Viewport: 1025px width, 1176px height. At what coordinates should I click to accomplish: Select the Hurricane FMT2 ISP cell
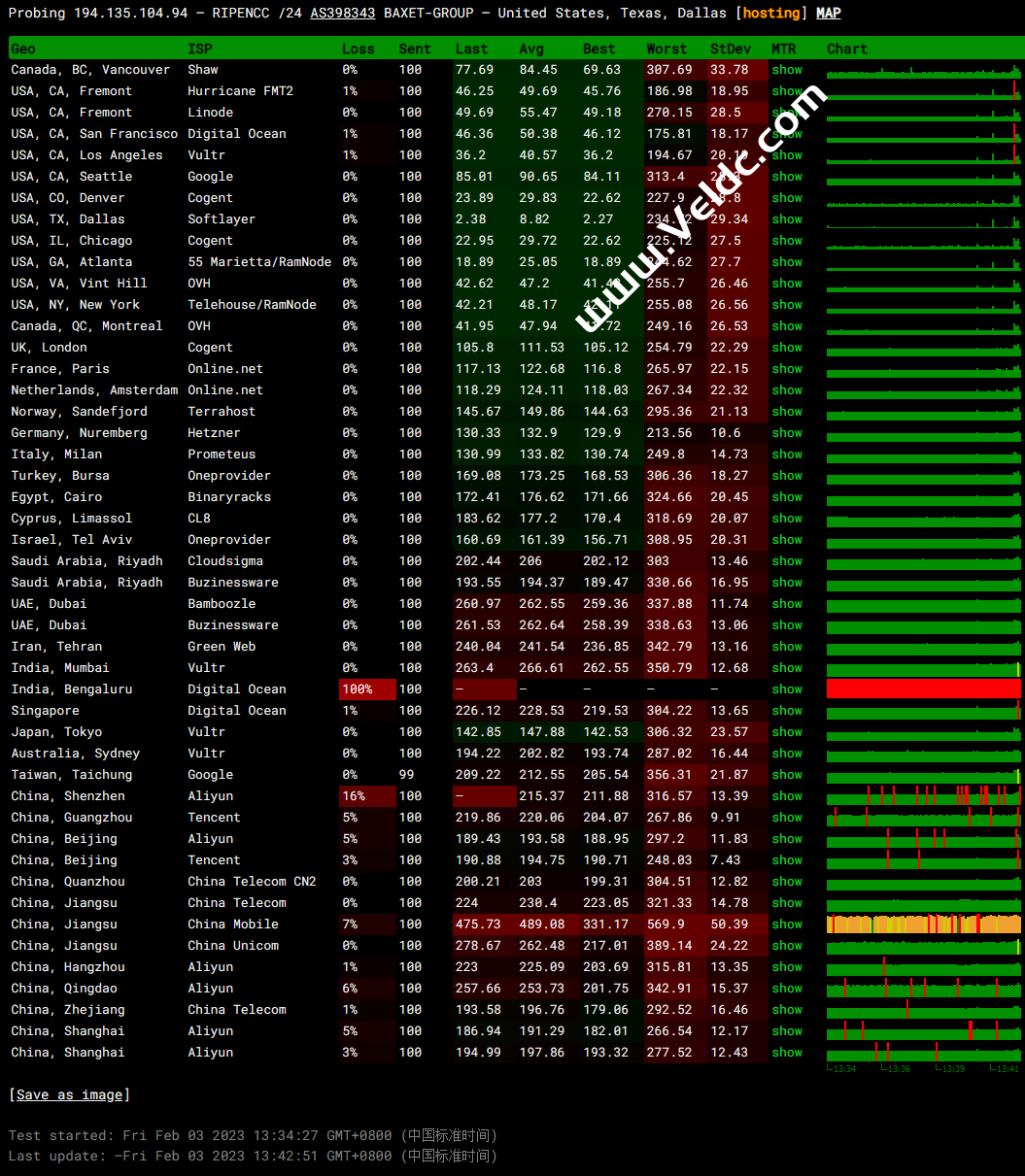pyautogui.click(x=240, y=91)
